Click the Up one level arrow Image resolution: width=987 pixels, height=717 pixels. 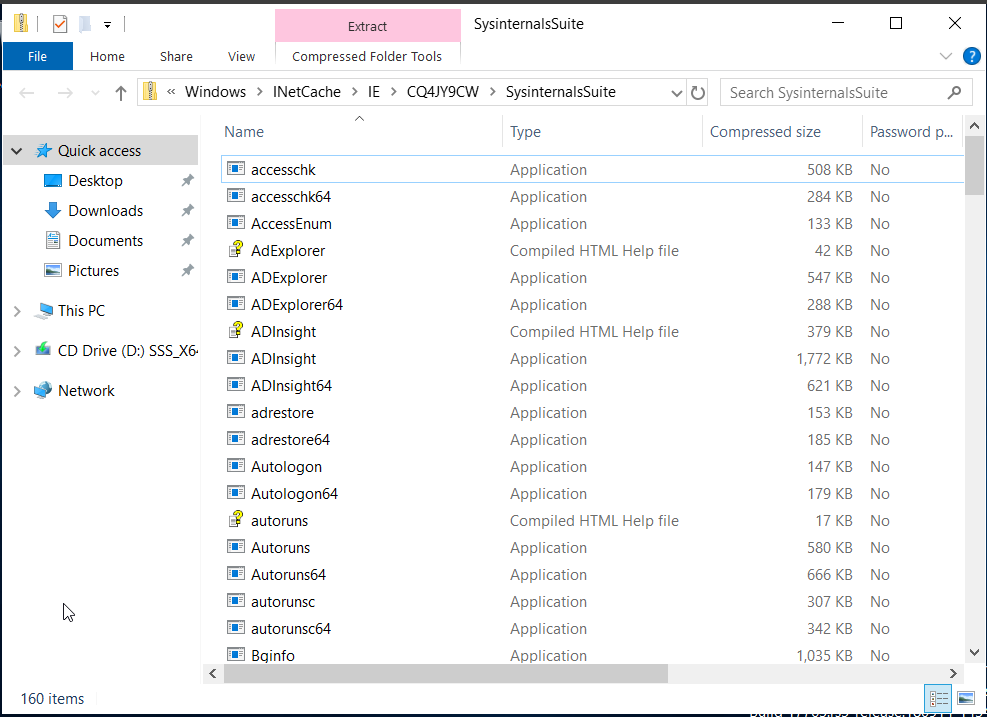(x=121, y=93)
